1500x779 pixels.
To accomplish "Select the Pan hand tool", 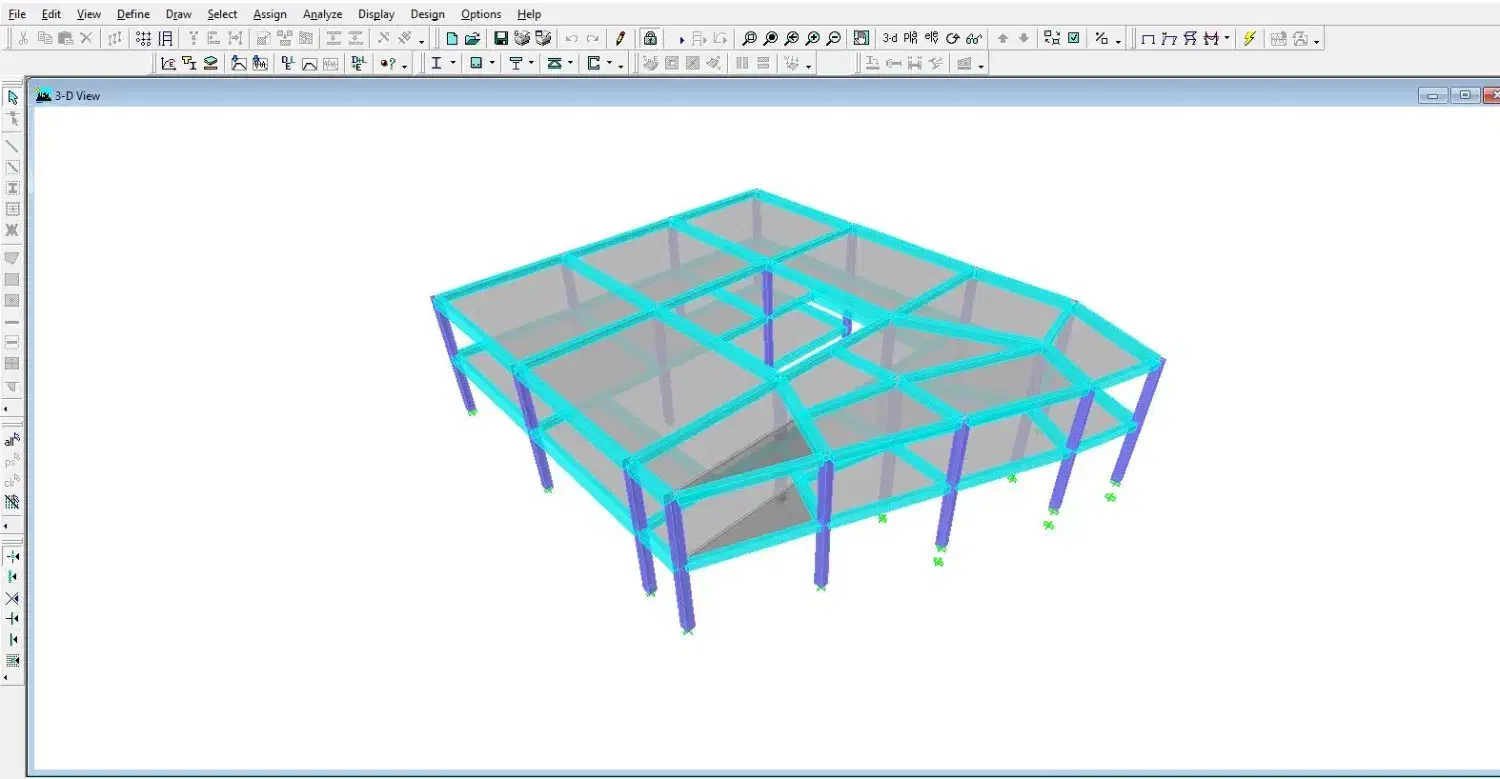I will coord(861,39).
